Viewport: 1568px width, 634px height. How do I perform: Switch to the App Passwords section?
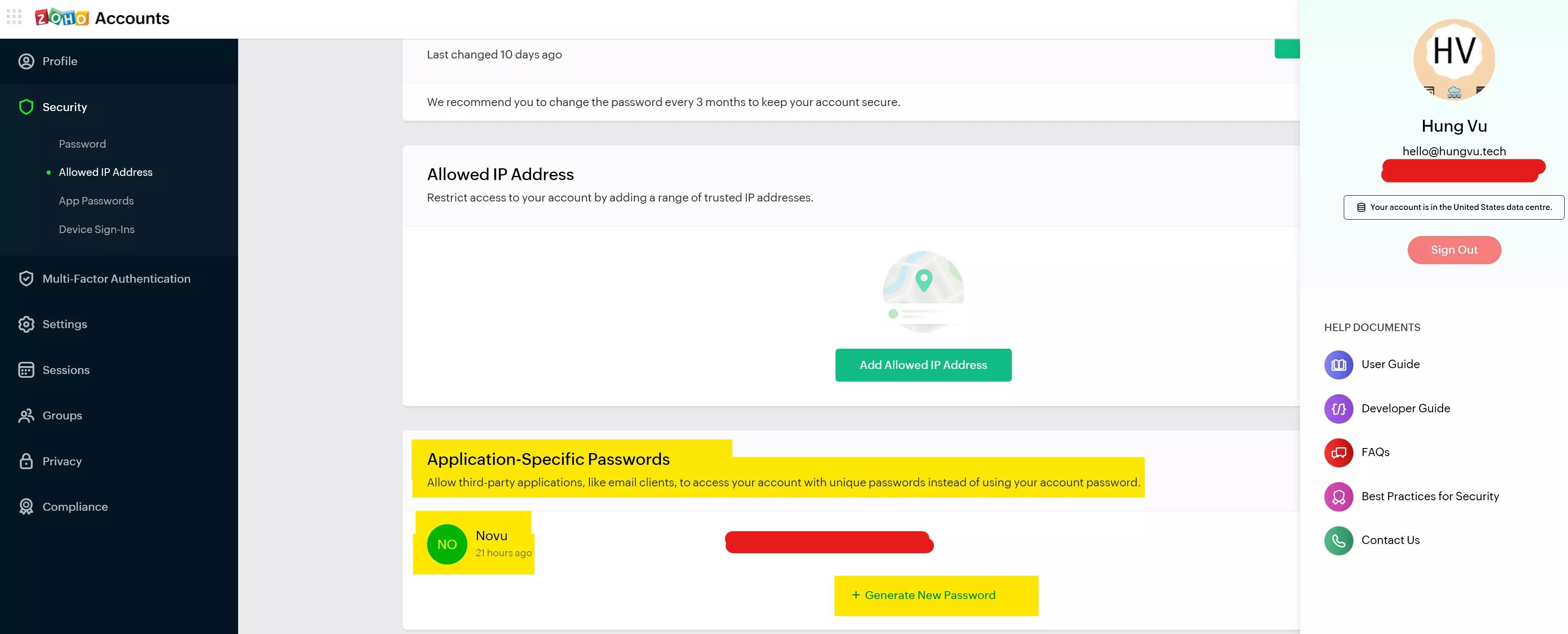(x=96, y=201)
